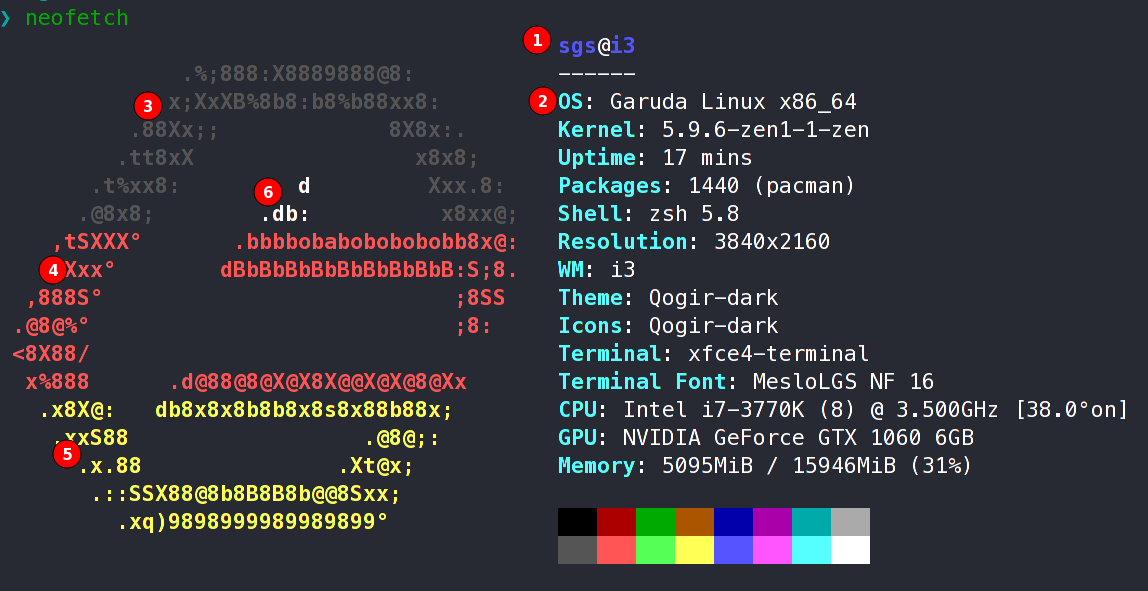This screenshot has height=591, width=1148.
Task: Click the Memory usage line
Action: tap(764, 466)
